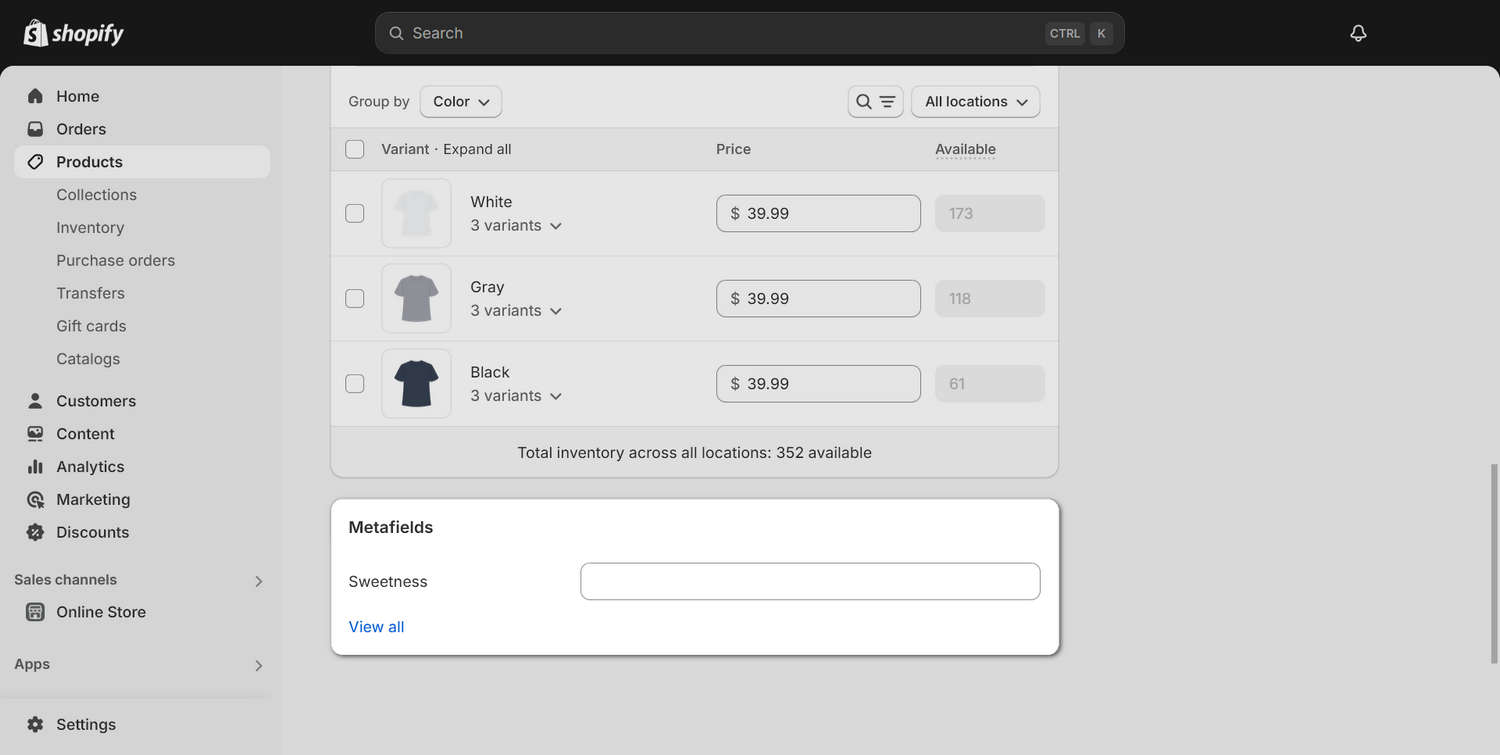Select the Black t-shirt thumbnail
The image size is (1500, 755).
[416, 383]
